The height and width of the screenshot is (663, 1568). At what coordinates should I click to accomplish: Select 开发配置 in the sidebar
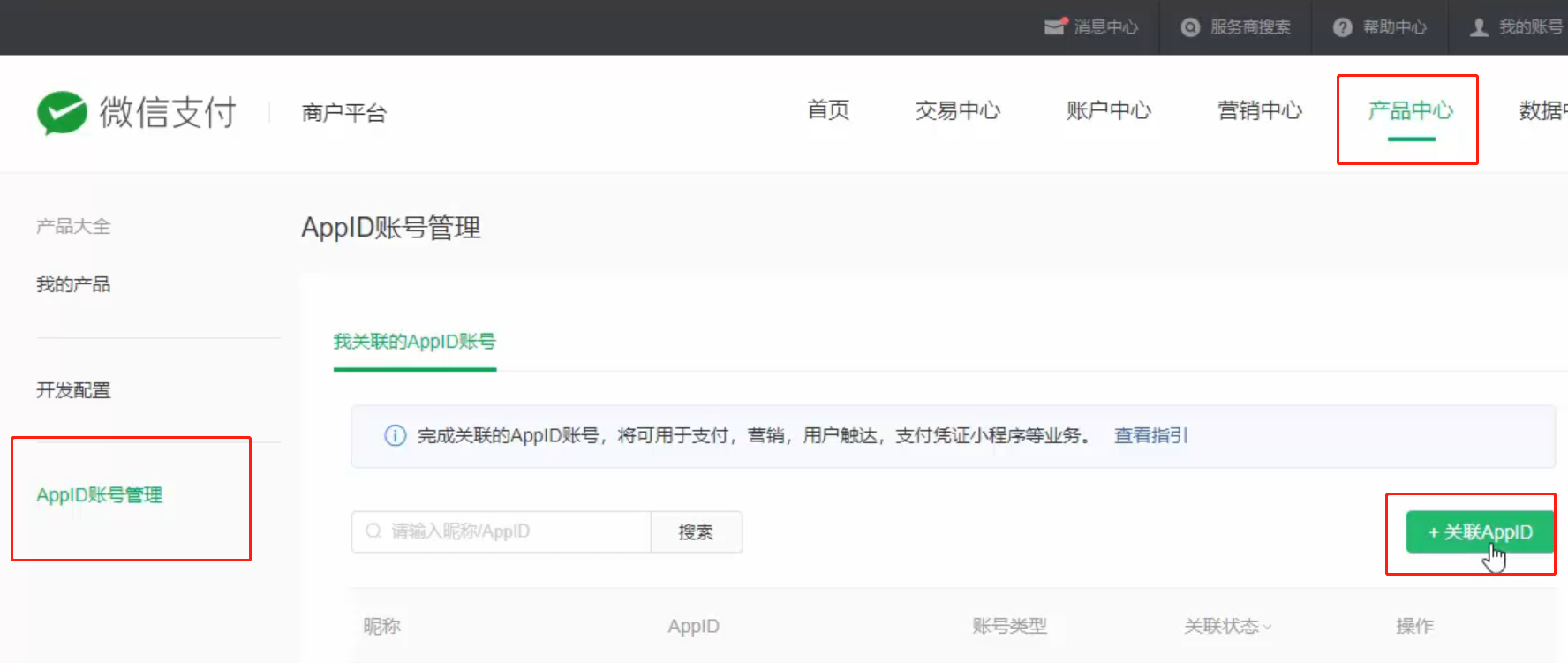pos(73,390)
